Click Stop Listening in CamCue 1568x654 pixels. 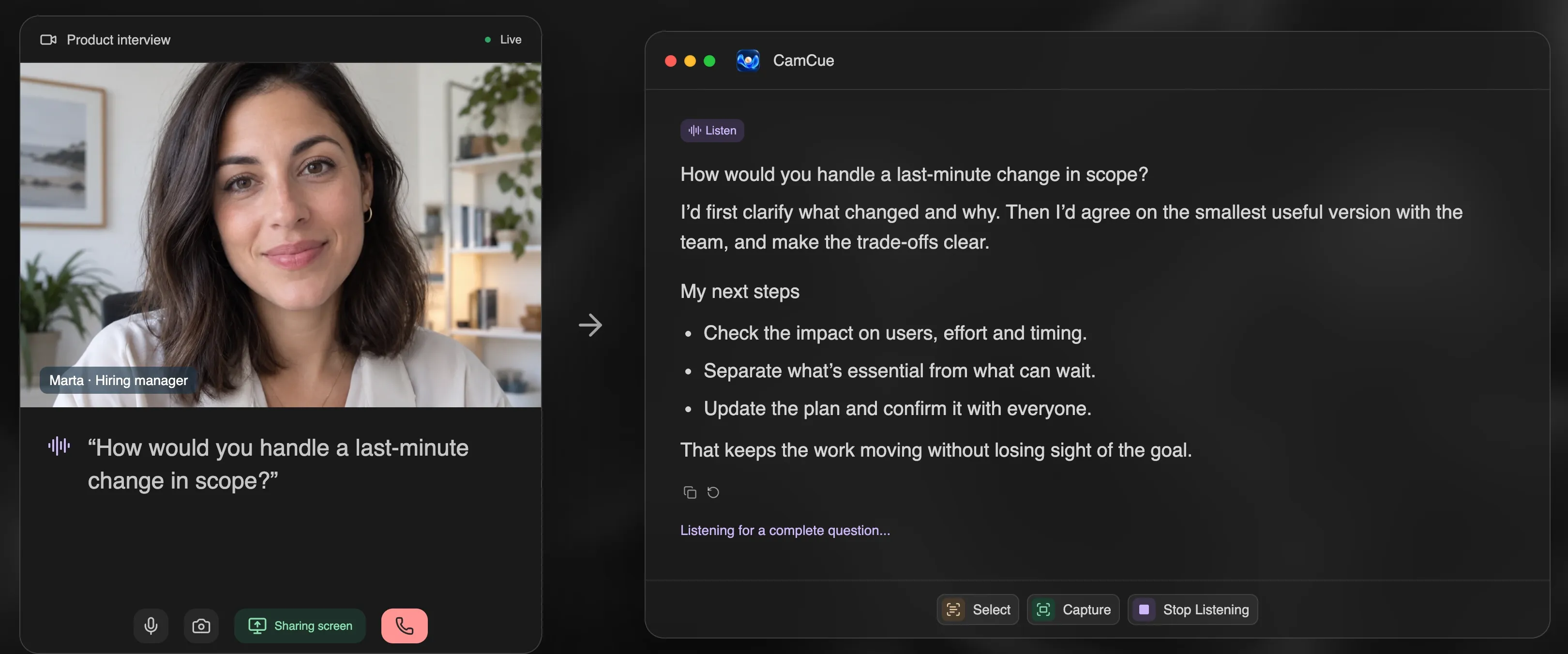1192,609
